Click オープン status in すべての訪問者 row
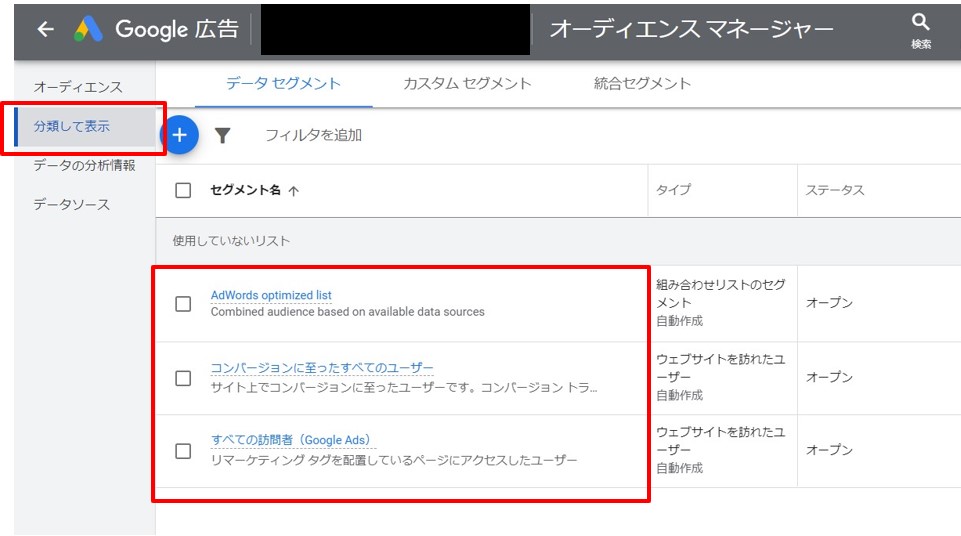Viewport: 961px width, 536px height. coord(829,450)
